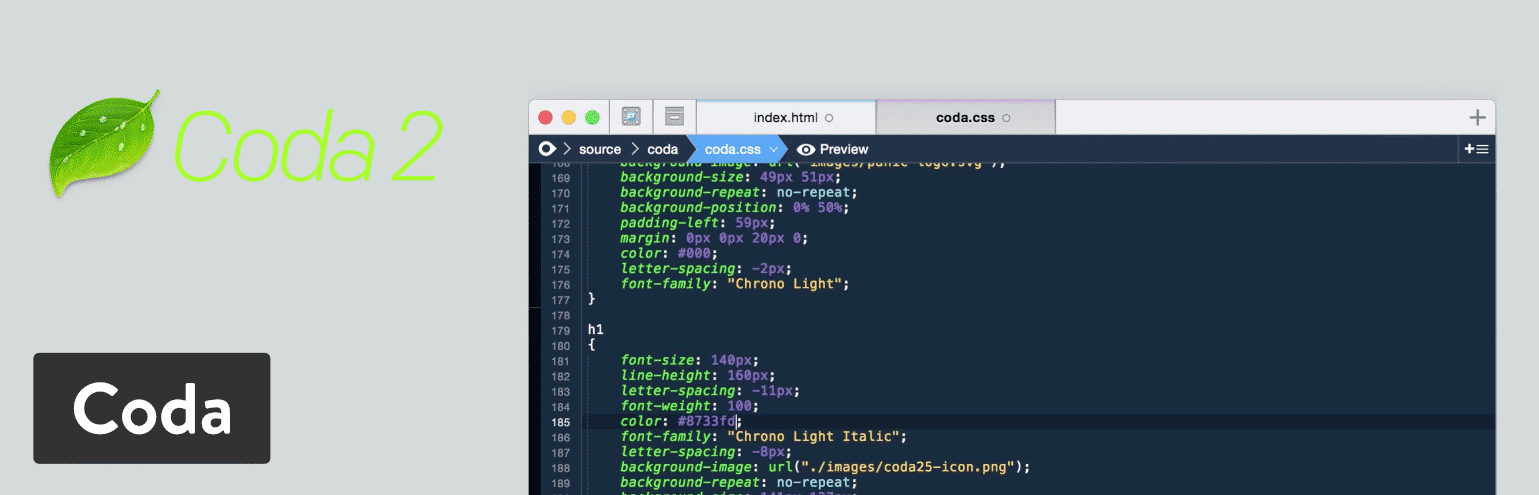The width and height of the screenshot is (1539, 495).
Task: Open the split pane icon in path bar
Action: (x=1476, y=149)
